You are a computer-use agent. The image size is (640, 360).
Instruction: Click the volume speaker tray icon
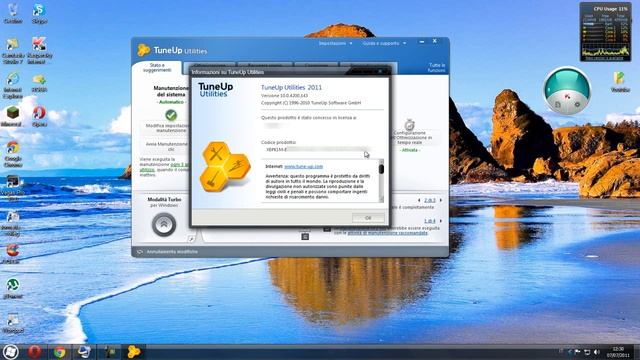pyautogui.click(x=596, y=352)
